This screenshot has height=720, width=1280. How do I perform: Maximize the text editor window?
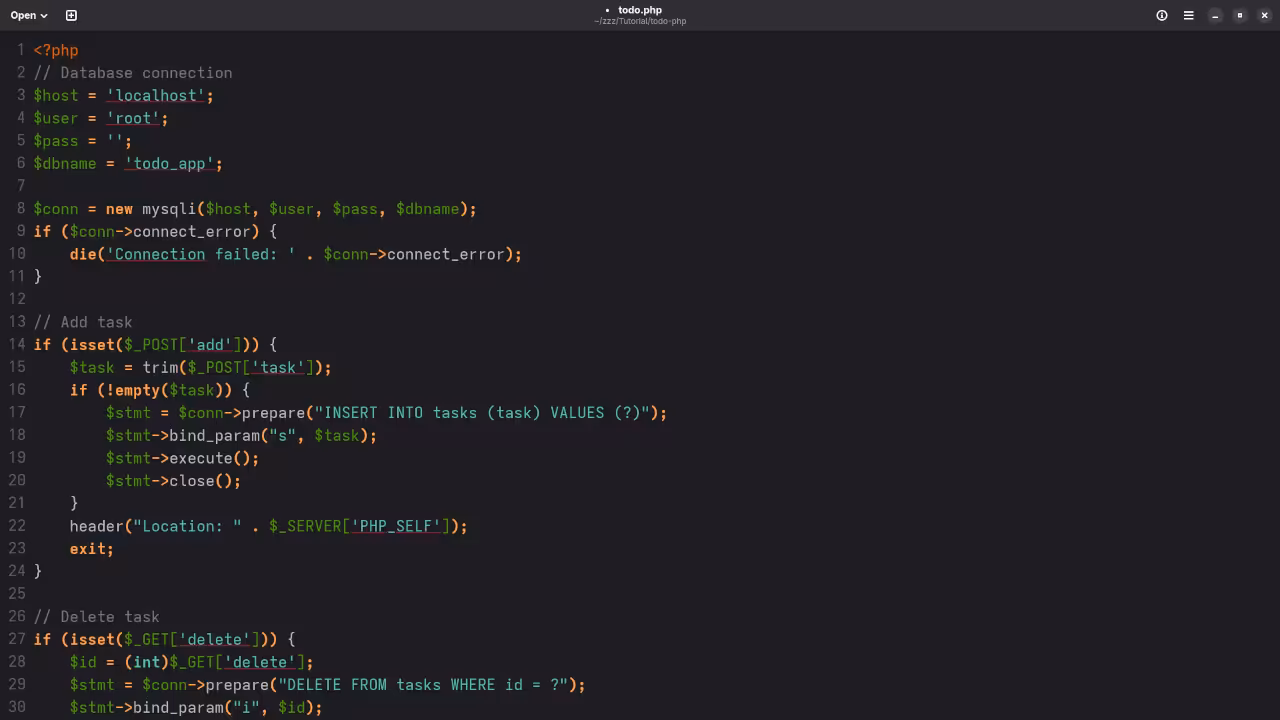tap(1240, 15)
